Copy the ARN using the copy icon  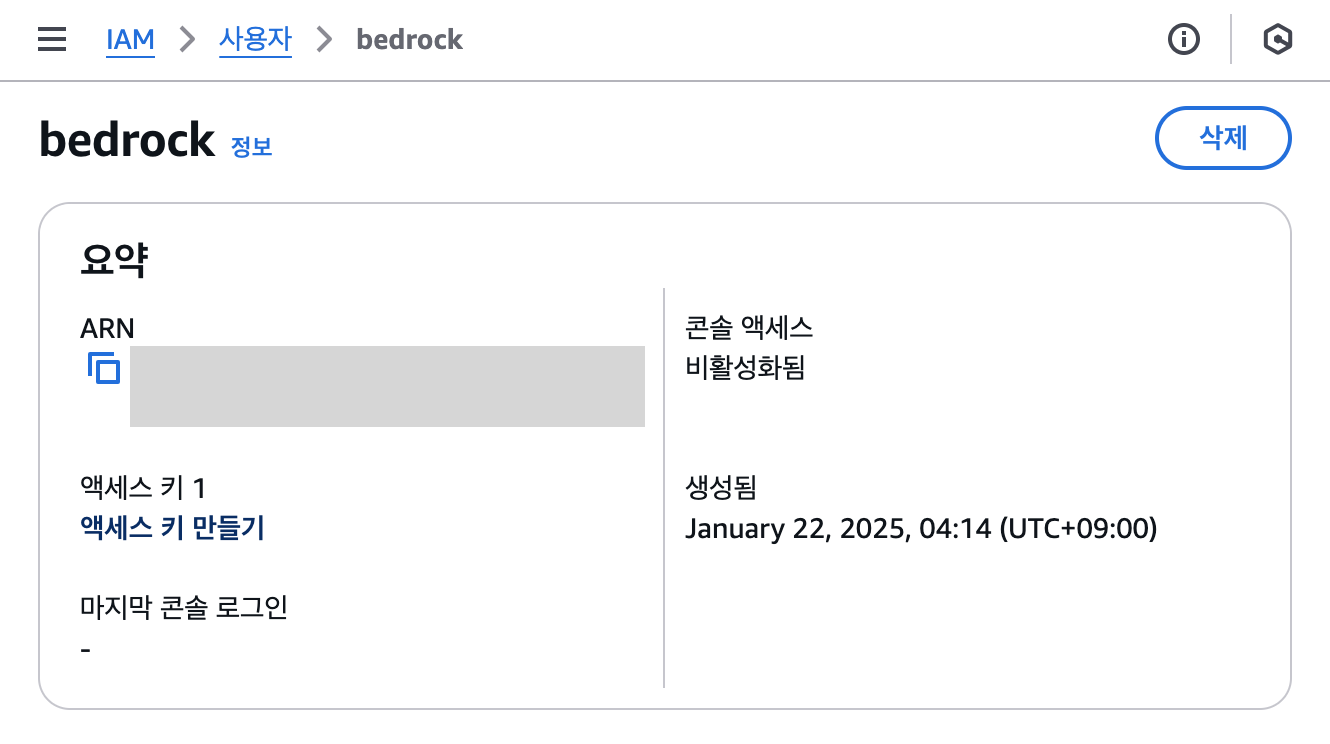pyautogui.click(x=103, y=368)
